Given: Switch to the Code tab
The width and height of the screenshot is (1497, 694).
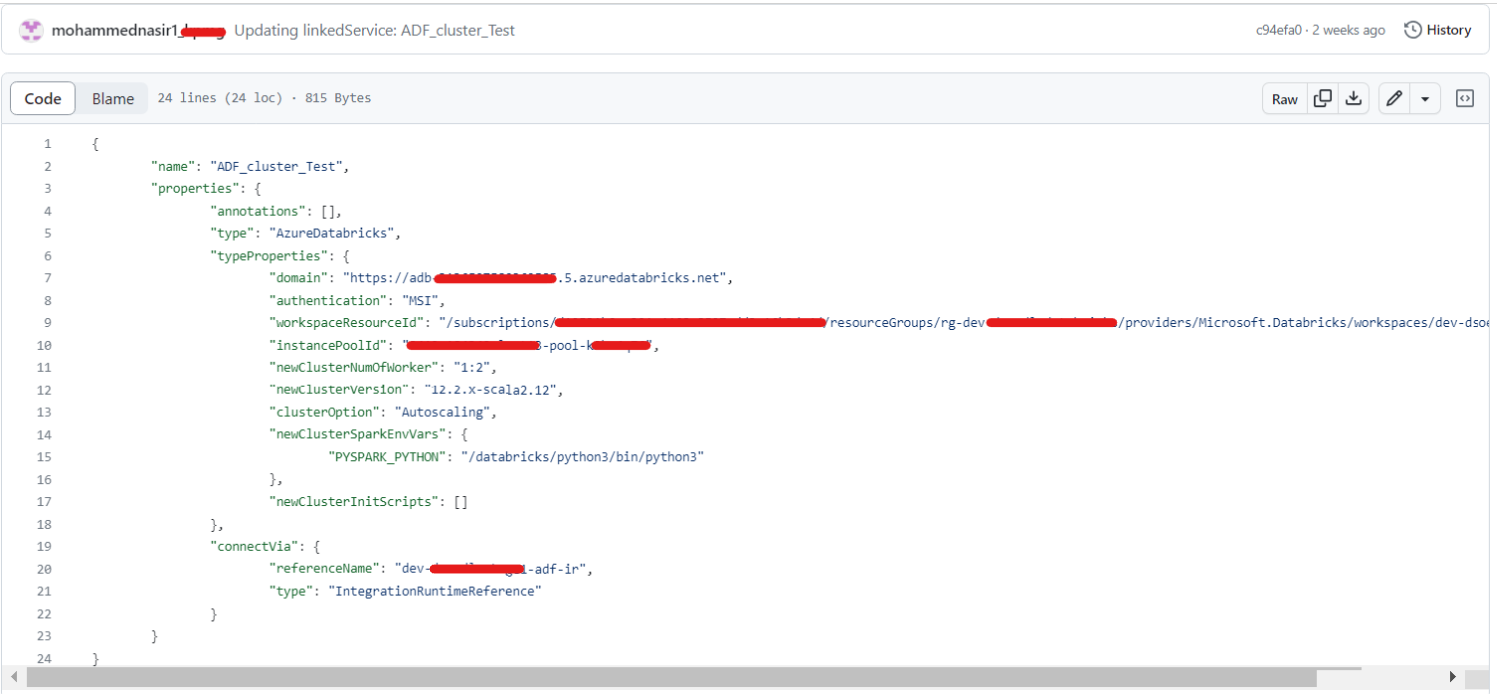Looking at the screenshot, I should coord(43,99).
